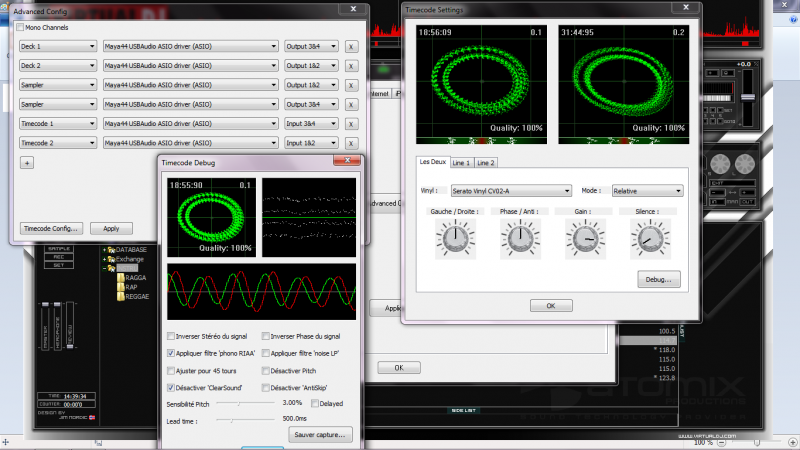
Task: Uncheck Appliquer filtre 'phono RIAA'
Action: click(172, 353)
